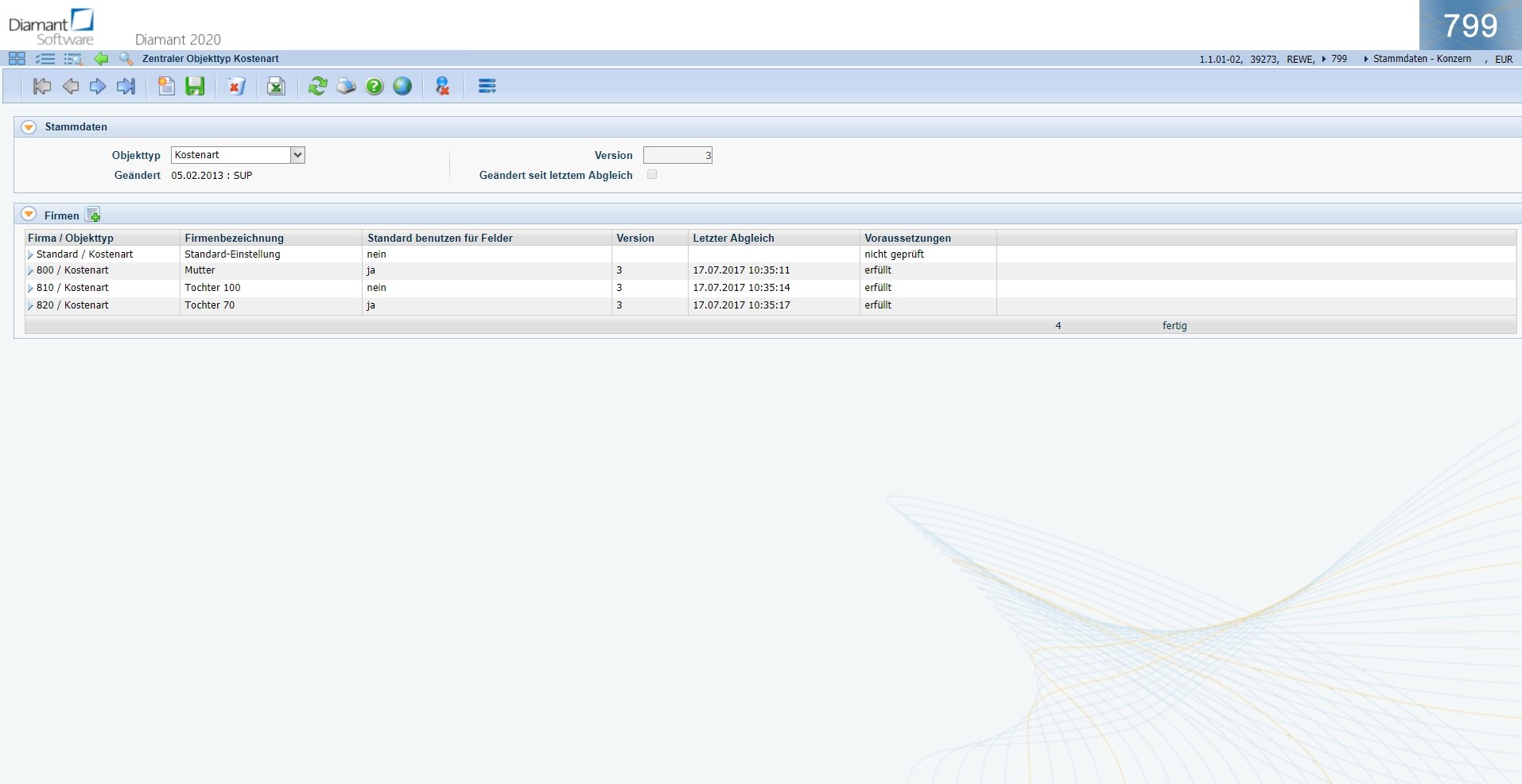Click the large 799 badge
The width and height of the screenshot is (1522, 784).
click(x=1470, y=25)
